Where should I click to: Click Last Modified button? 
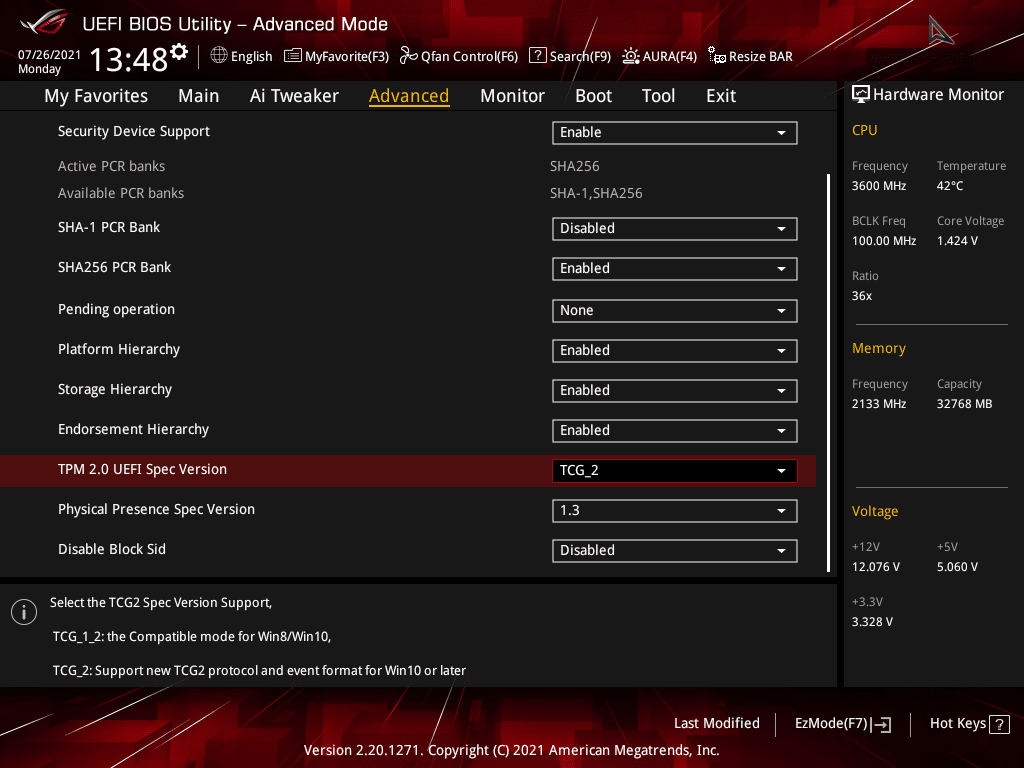pyautogui.click(x=716, y=724)
